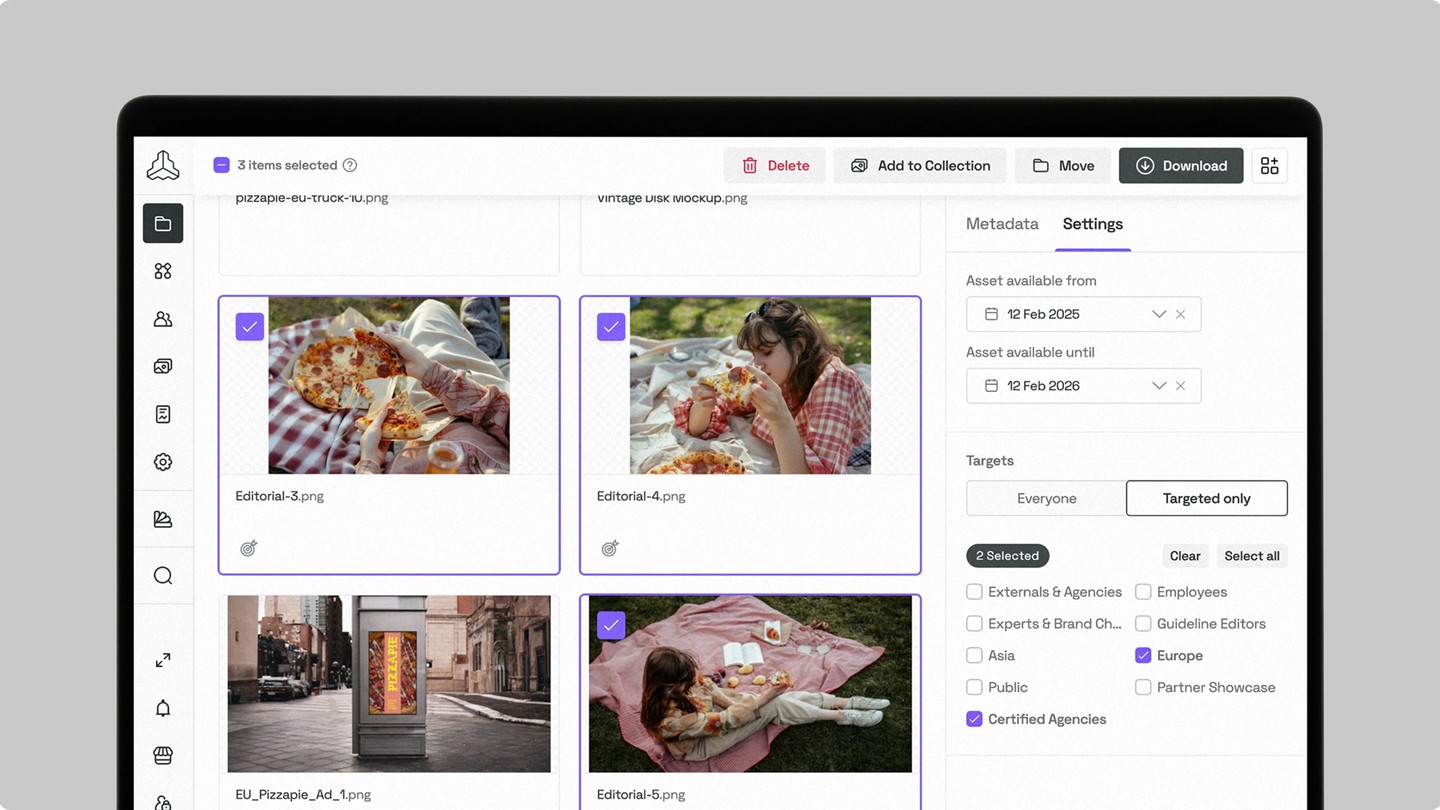Image resolution: width=1440 pixels, height=810 pixels.
Task: Open the folder library view in the sidebar
Action: pyautogui.click(x=163, y=223)
